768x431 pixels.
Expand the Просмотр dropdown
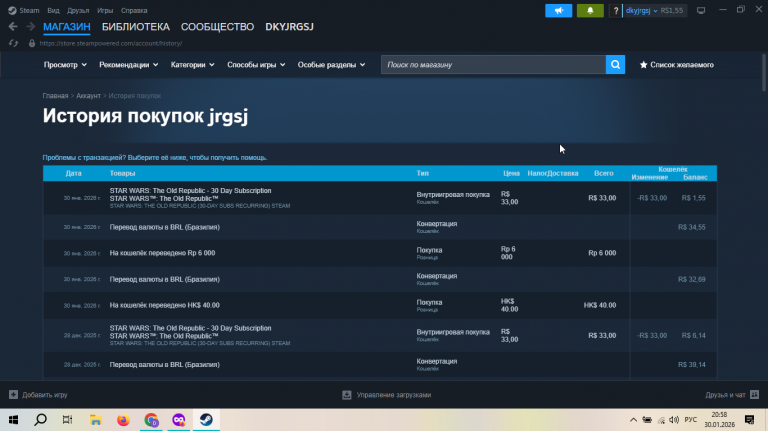(x=65, y=65)
